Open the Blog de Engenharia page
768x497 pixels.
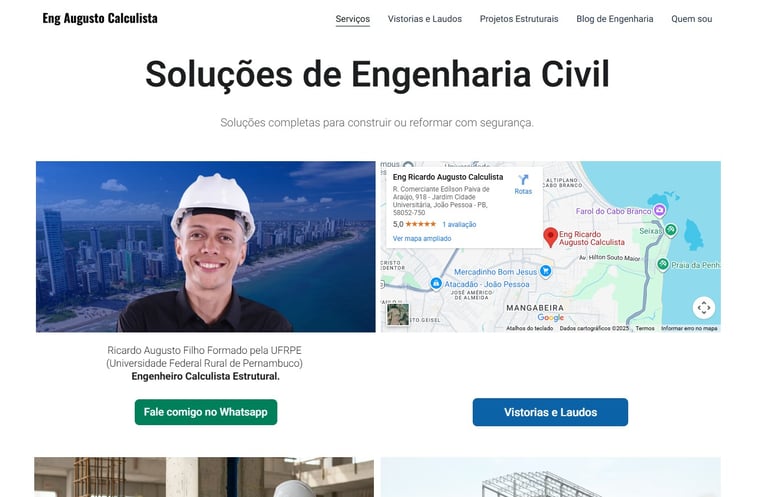coord(615,19)
